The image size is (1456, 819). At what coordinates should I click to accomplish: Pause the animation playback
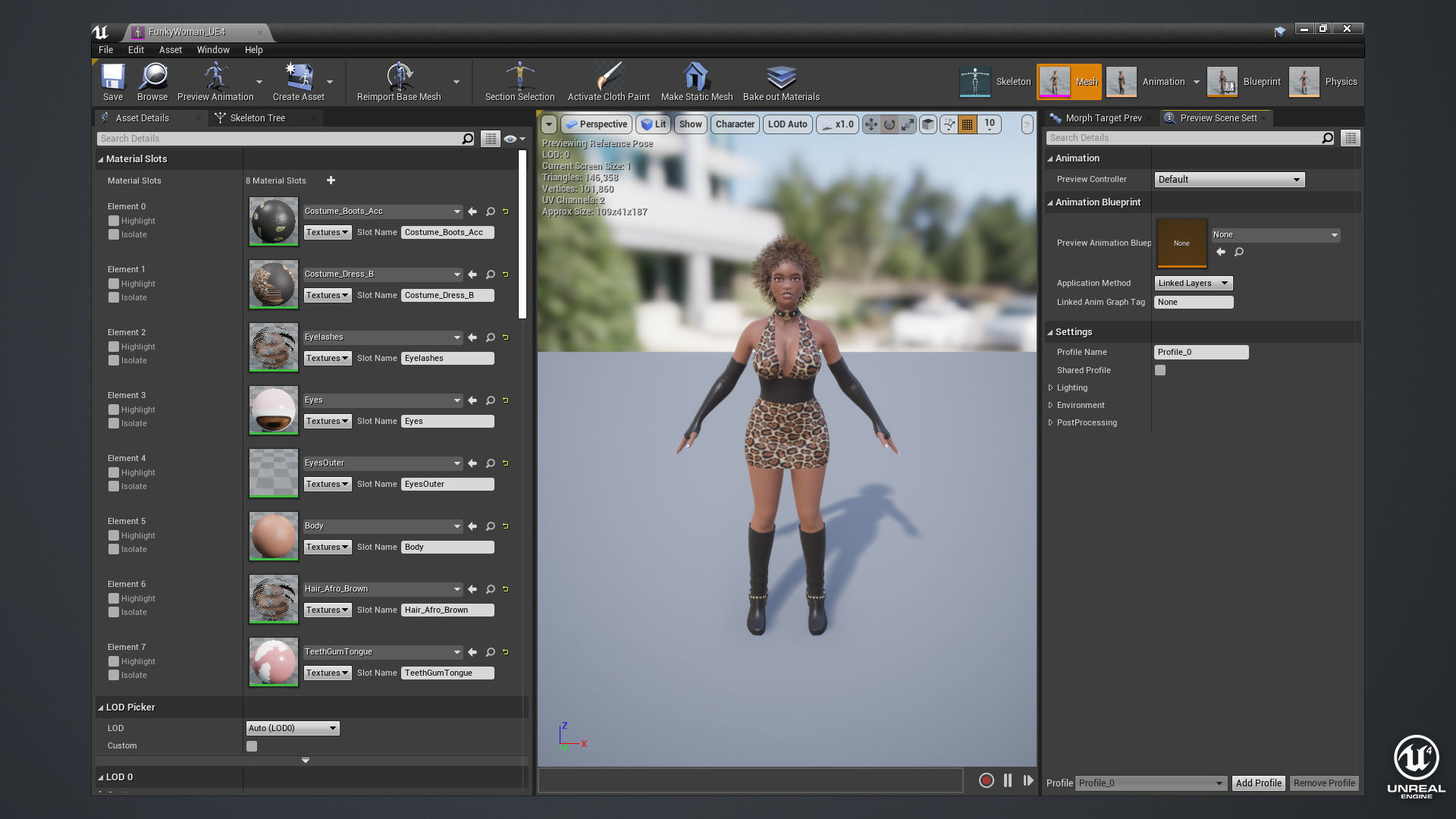tap(1008, 780)
